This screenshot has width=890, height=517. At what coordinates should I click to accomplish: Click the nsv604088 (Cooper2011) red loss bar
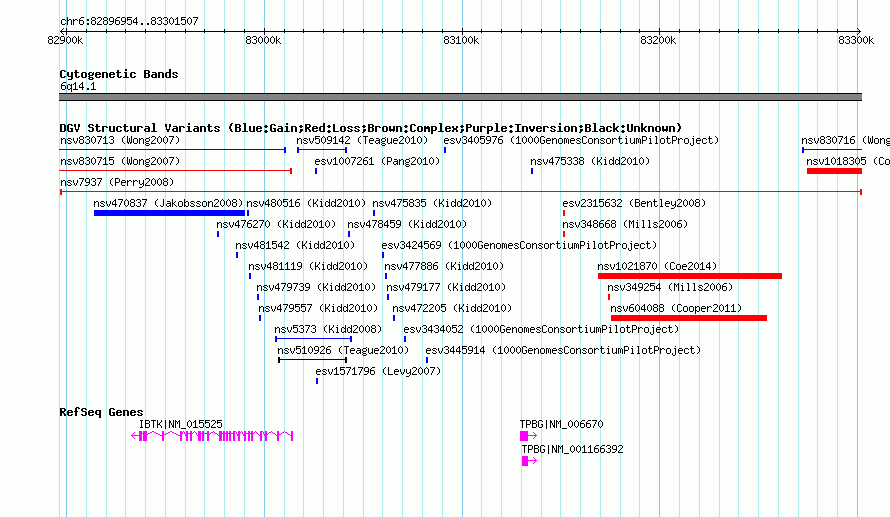tap(689, 318)
